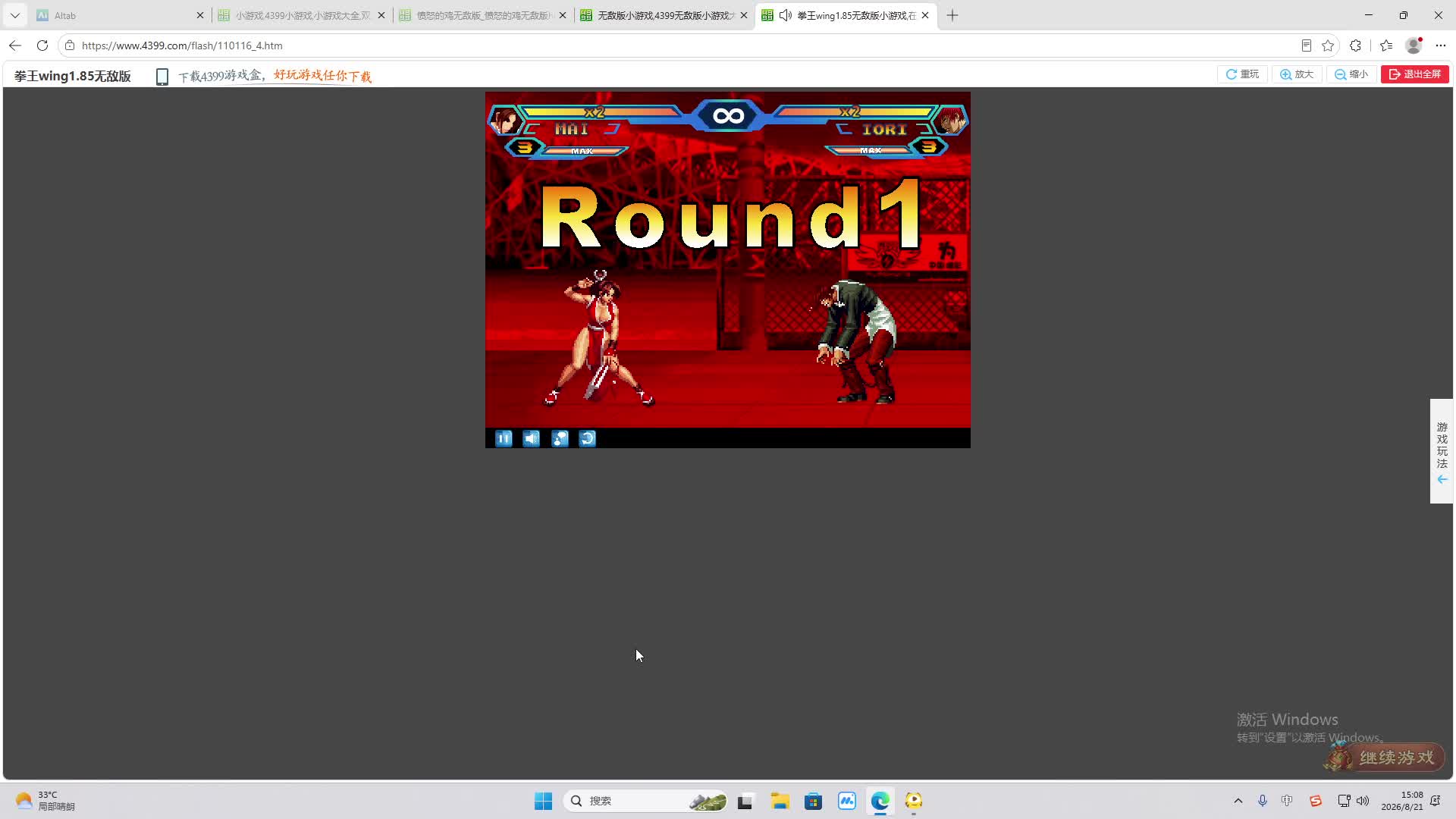Open the yellow mascot app on taskbar
1456x819 pixels.
click(914, 801)
